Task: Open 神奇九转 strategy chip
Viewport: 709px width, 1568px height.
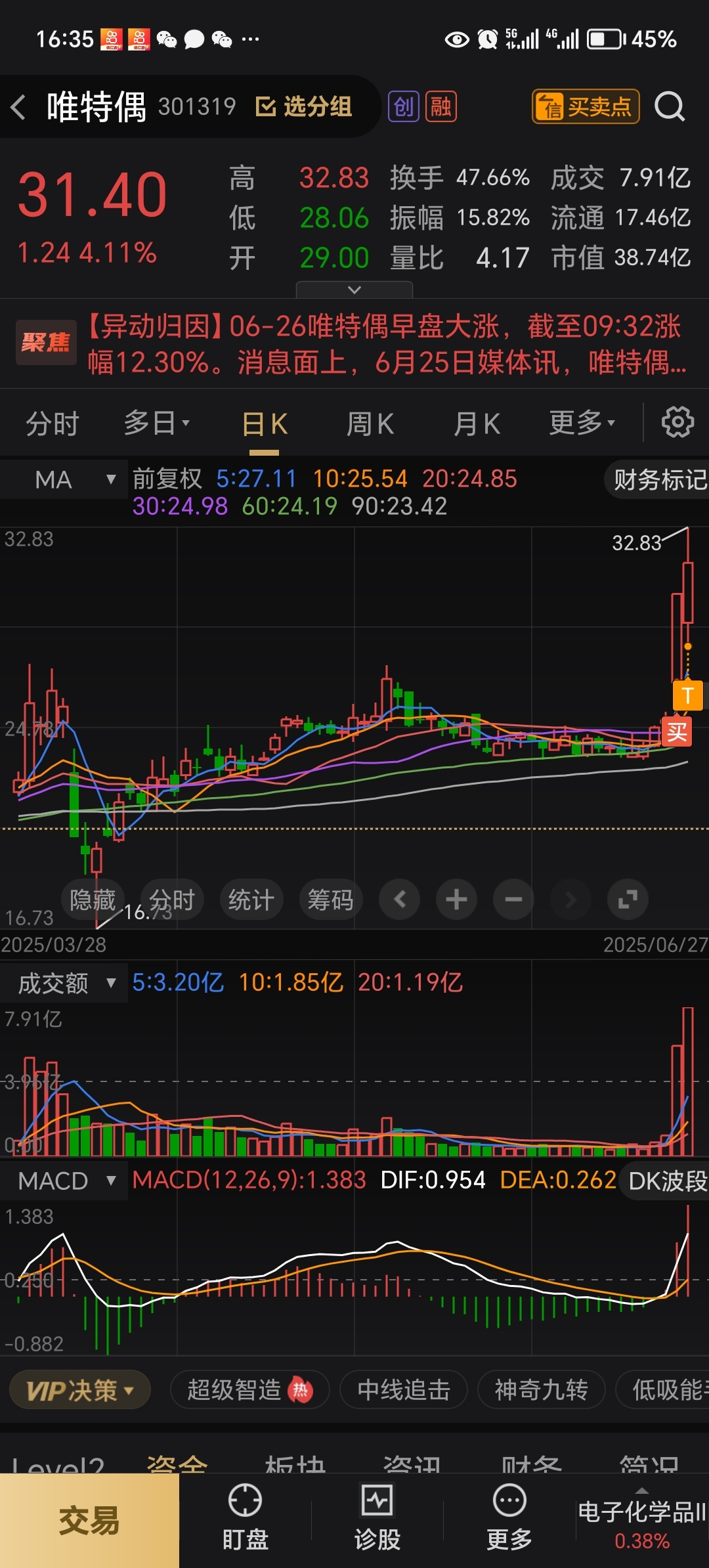Action: (x=541, y=1390)
